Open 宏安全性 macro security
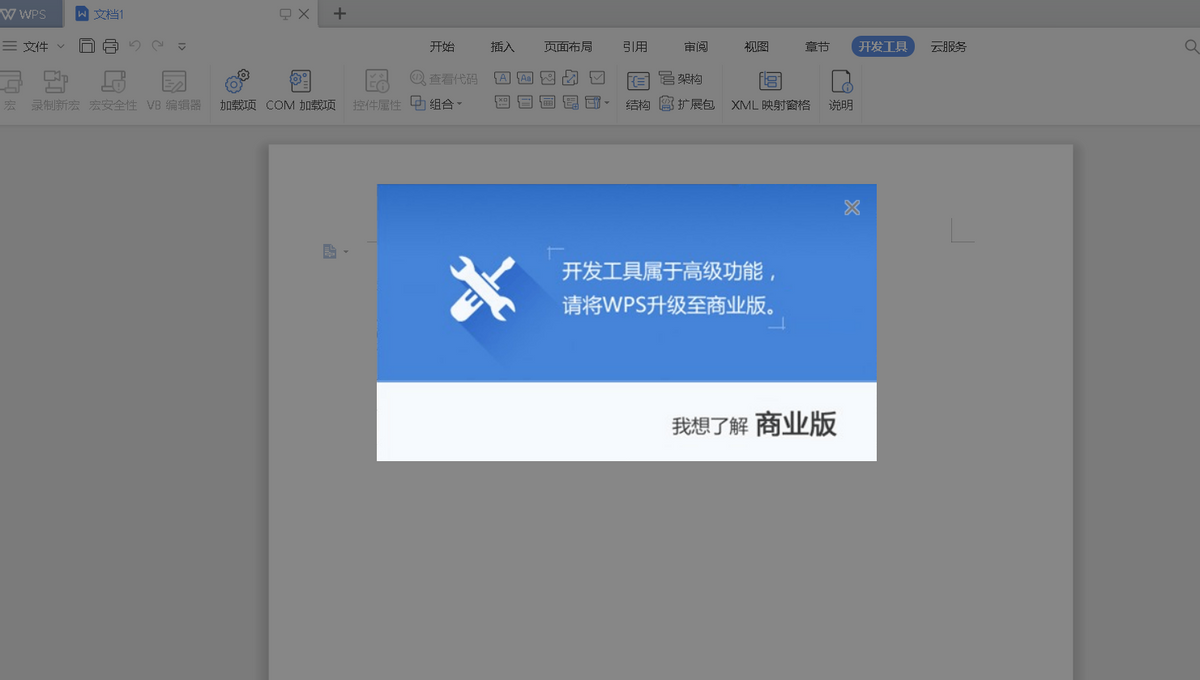Screen dimensions: 1200x680 pyautogui.click(x=113, y=90)
